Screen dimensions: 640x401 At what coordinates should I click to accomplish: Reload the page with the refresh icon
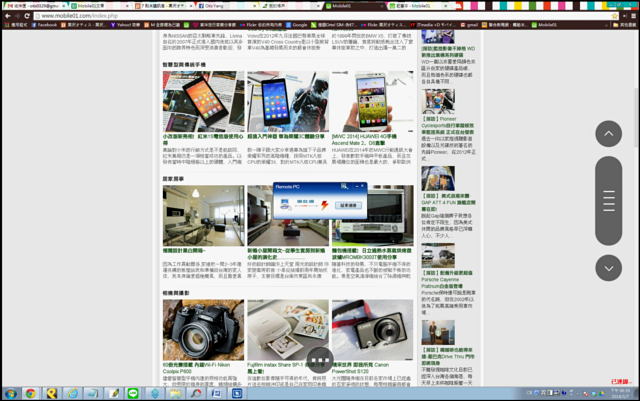(x=27, y=16)
